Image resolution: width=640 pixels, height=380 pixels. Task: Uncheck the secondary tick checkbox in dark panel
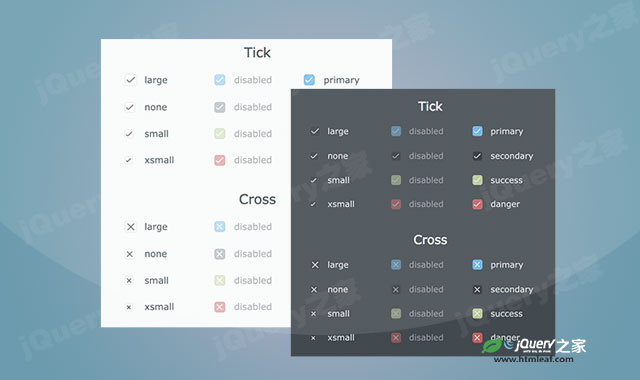(478, 156)
